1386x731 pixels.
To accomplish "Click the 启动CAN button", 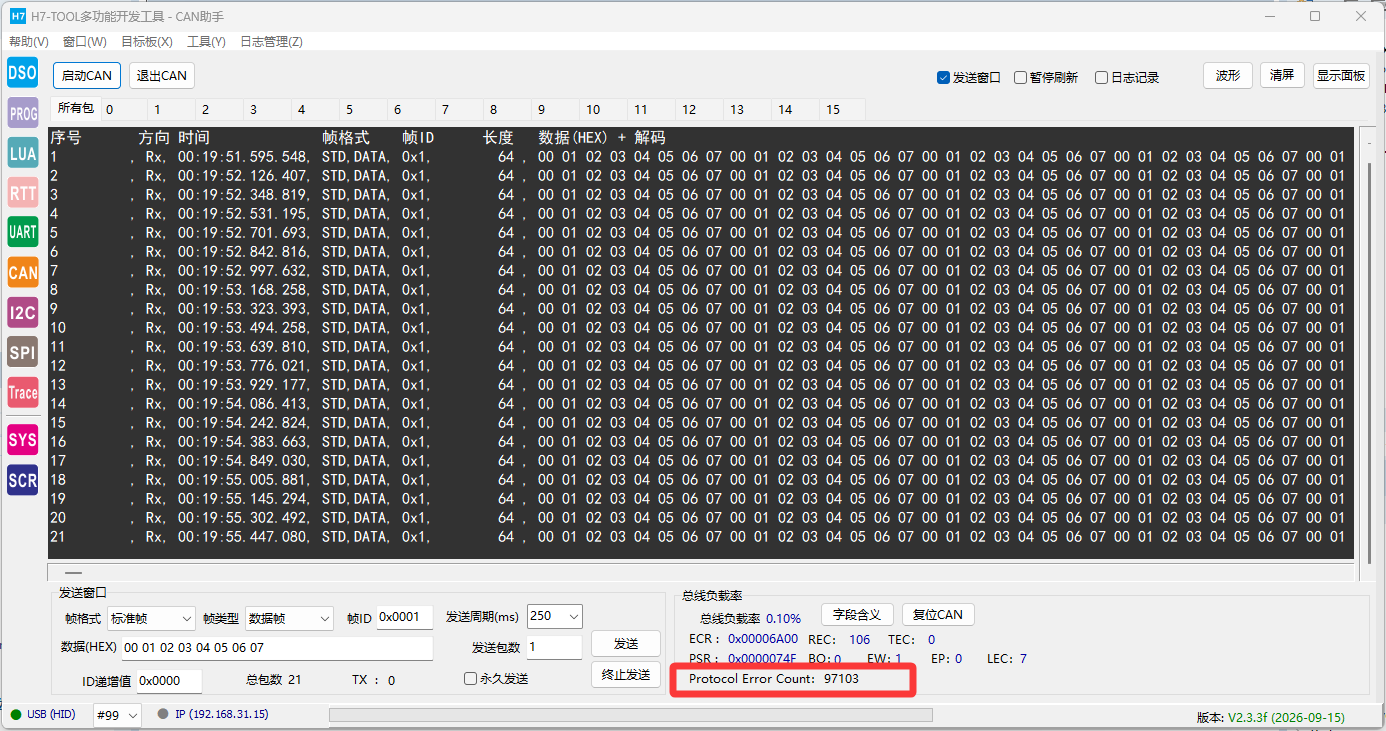I will click(x=87, y=75).
